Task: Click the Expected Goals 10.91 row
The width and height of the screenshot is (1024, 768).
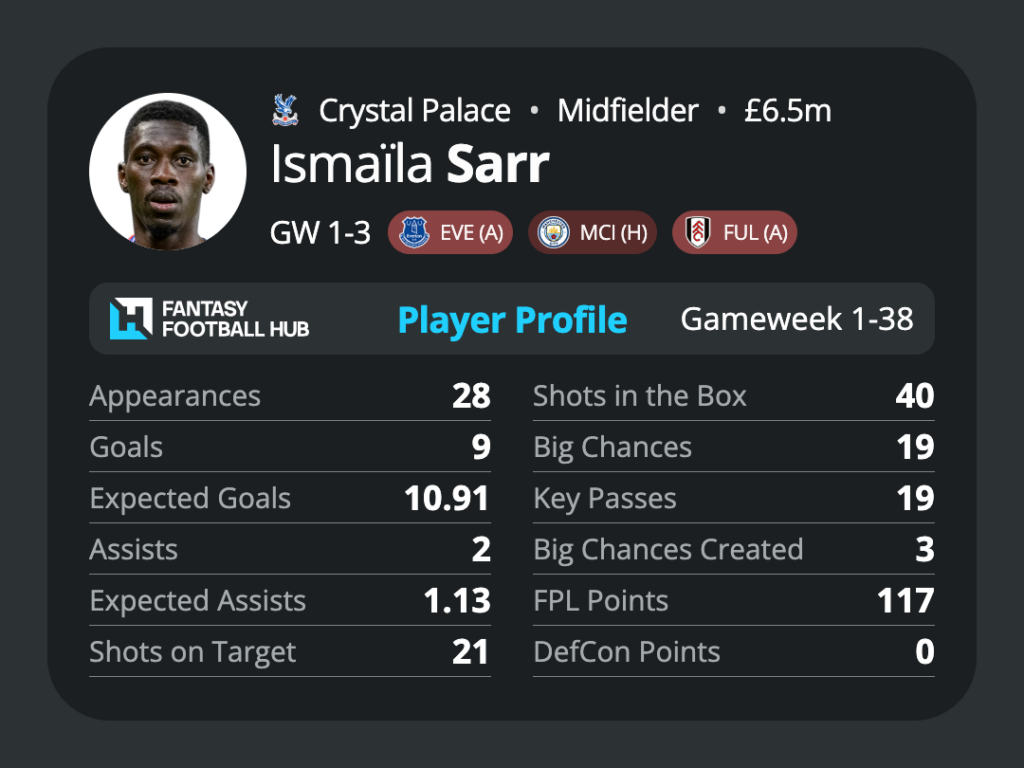Action: coord(290,498)
